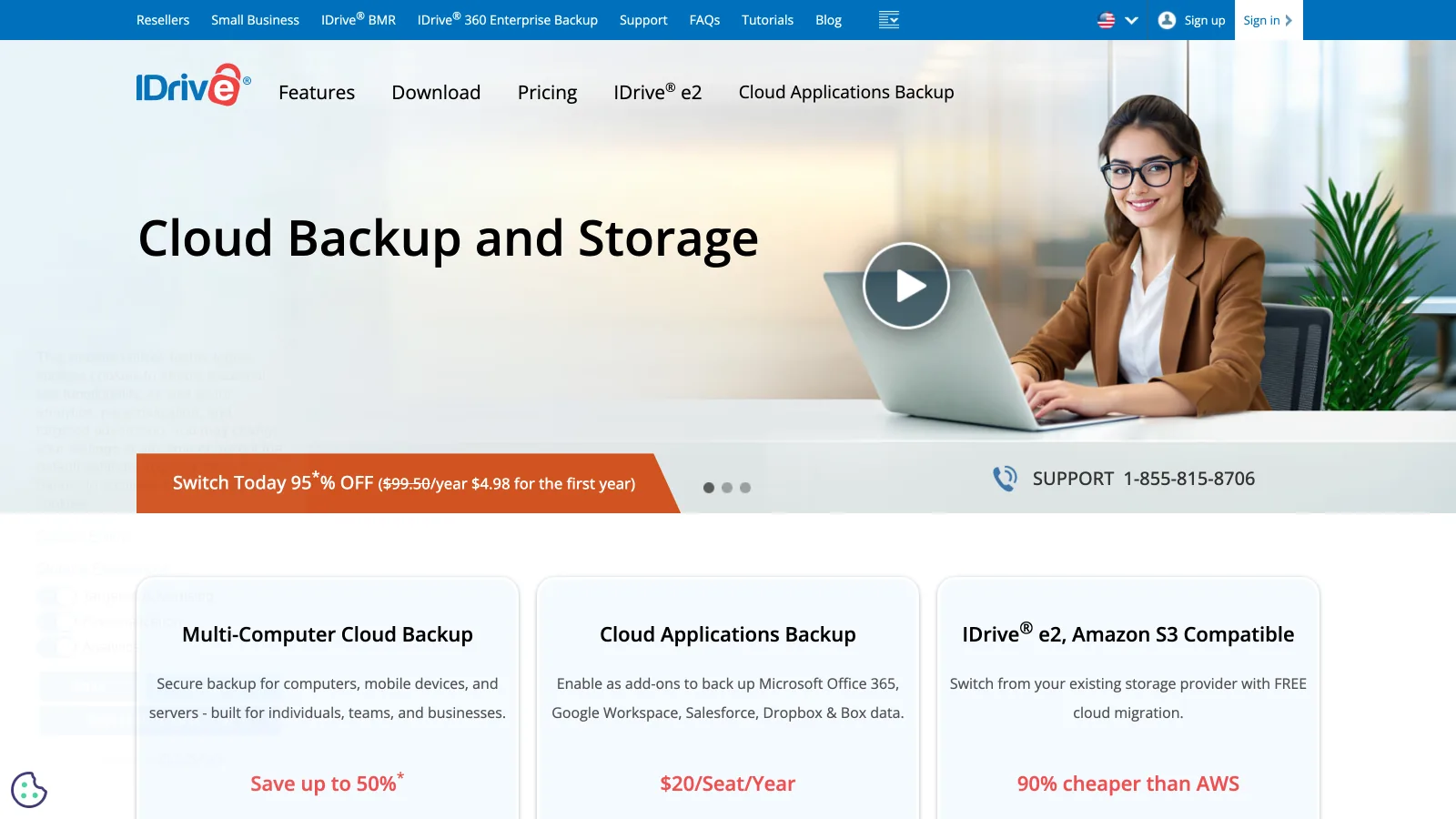1456x819 pixels.
Task: Open the FAQs page
Action: 704,20
